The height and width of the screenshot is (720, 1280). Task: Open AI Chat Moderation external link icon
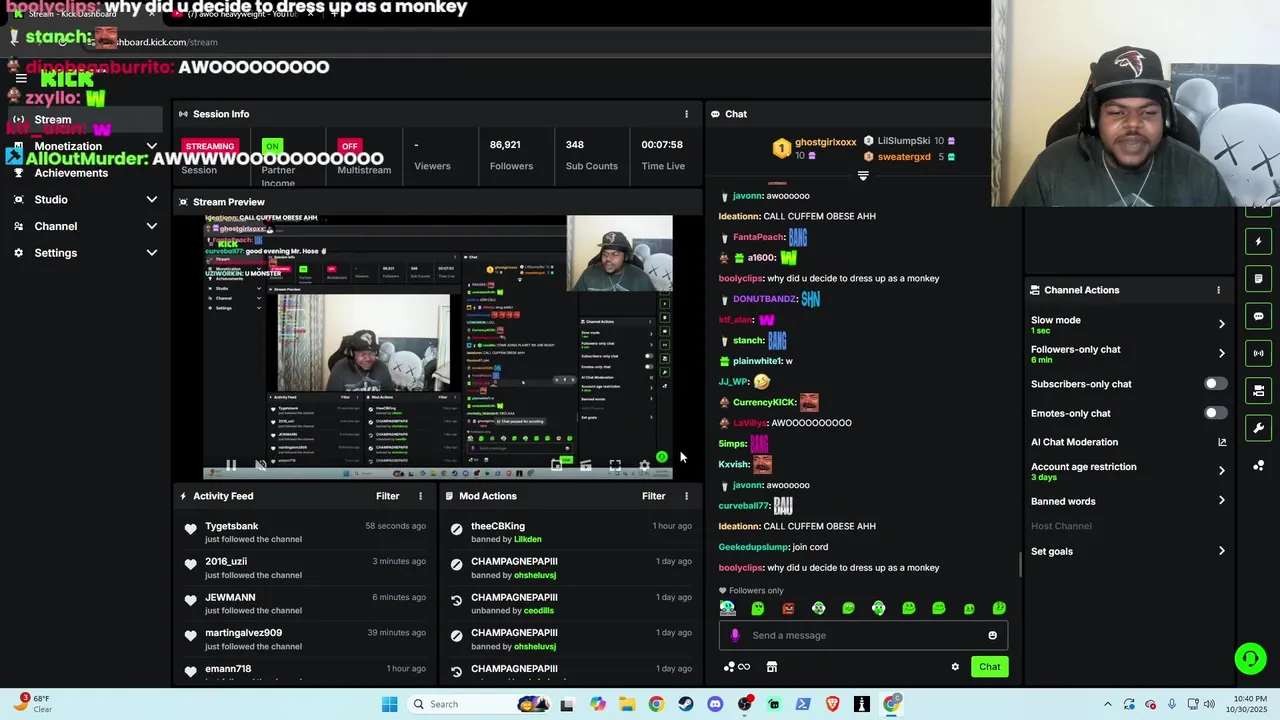click(1221, 442)
